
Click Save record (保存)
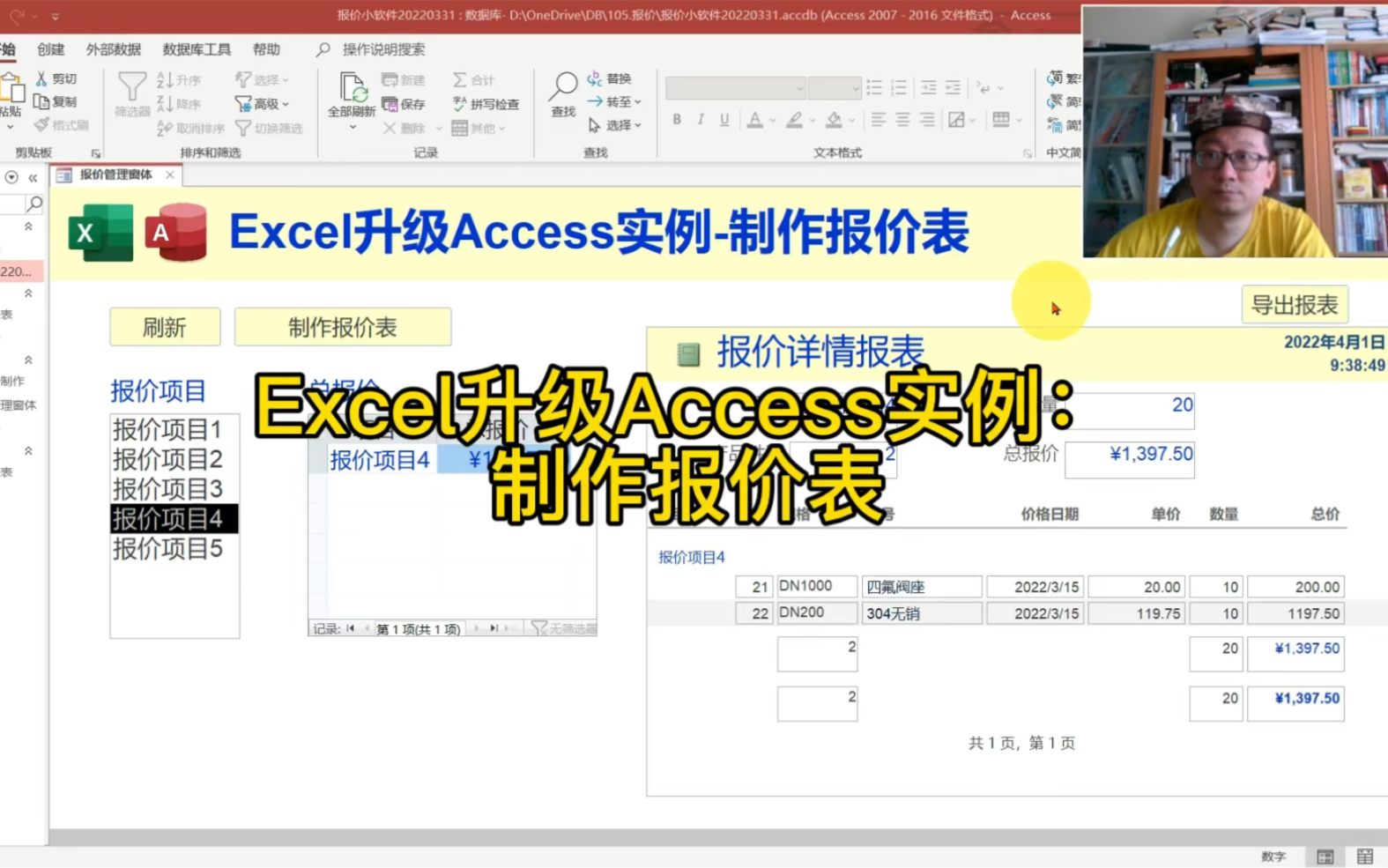404,103
